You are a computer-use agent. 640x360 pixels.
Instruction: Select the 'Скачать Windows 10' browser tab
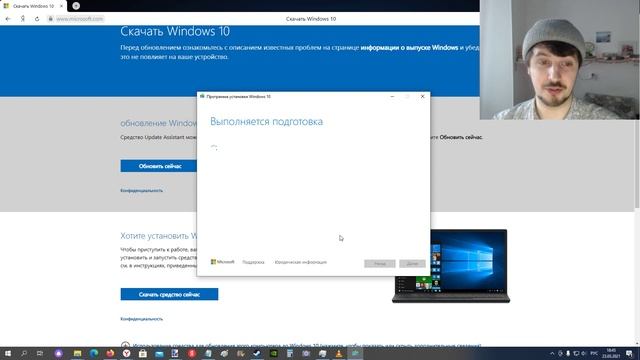33,6
